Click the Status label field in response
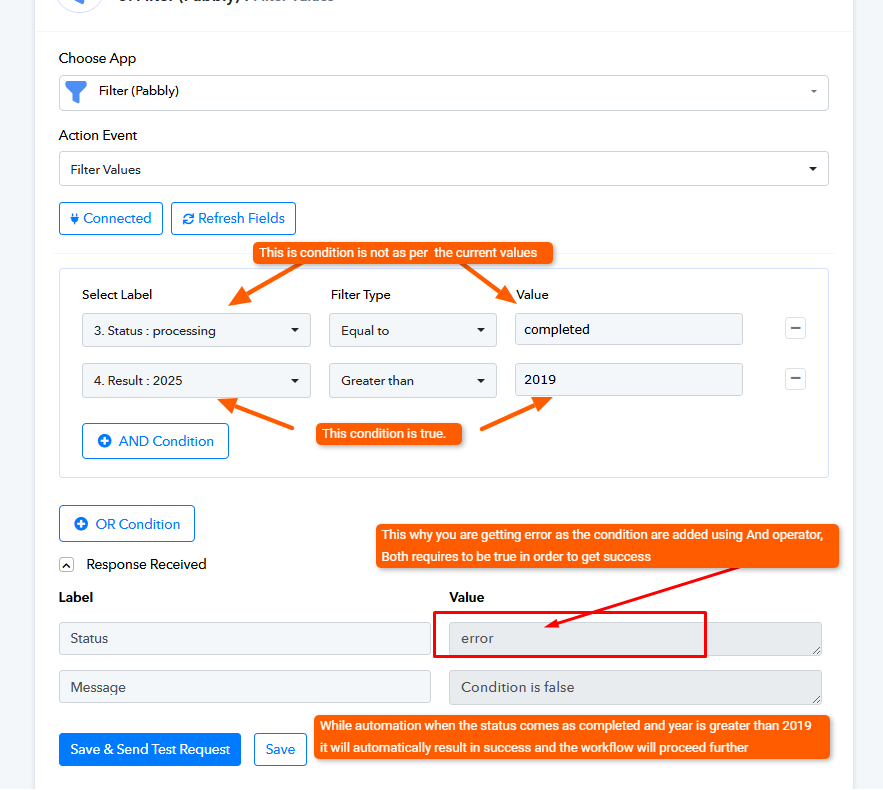The width and height of the screenshot is (883, 790). pyautogui.click(x=245, y=639)
